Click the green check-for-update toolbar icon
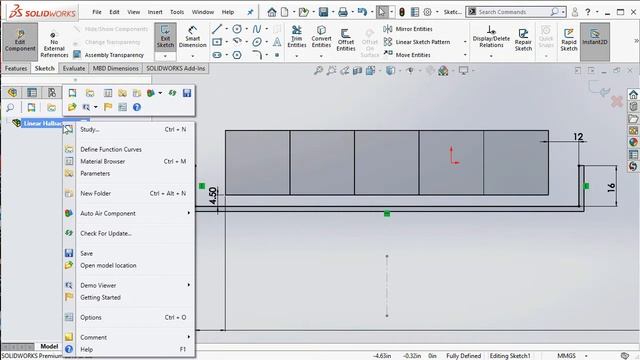 [x=172, y=93]
